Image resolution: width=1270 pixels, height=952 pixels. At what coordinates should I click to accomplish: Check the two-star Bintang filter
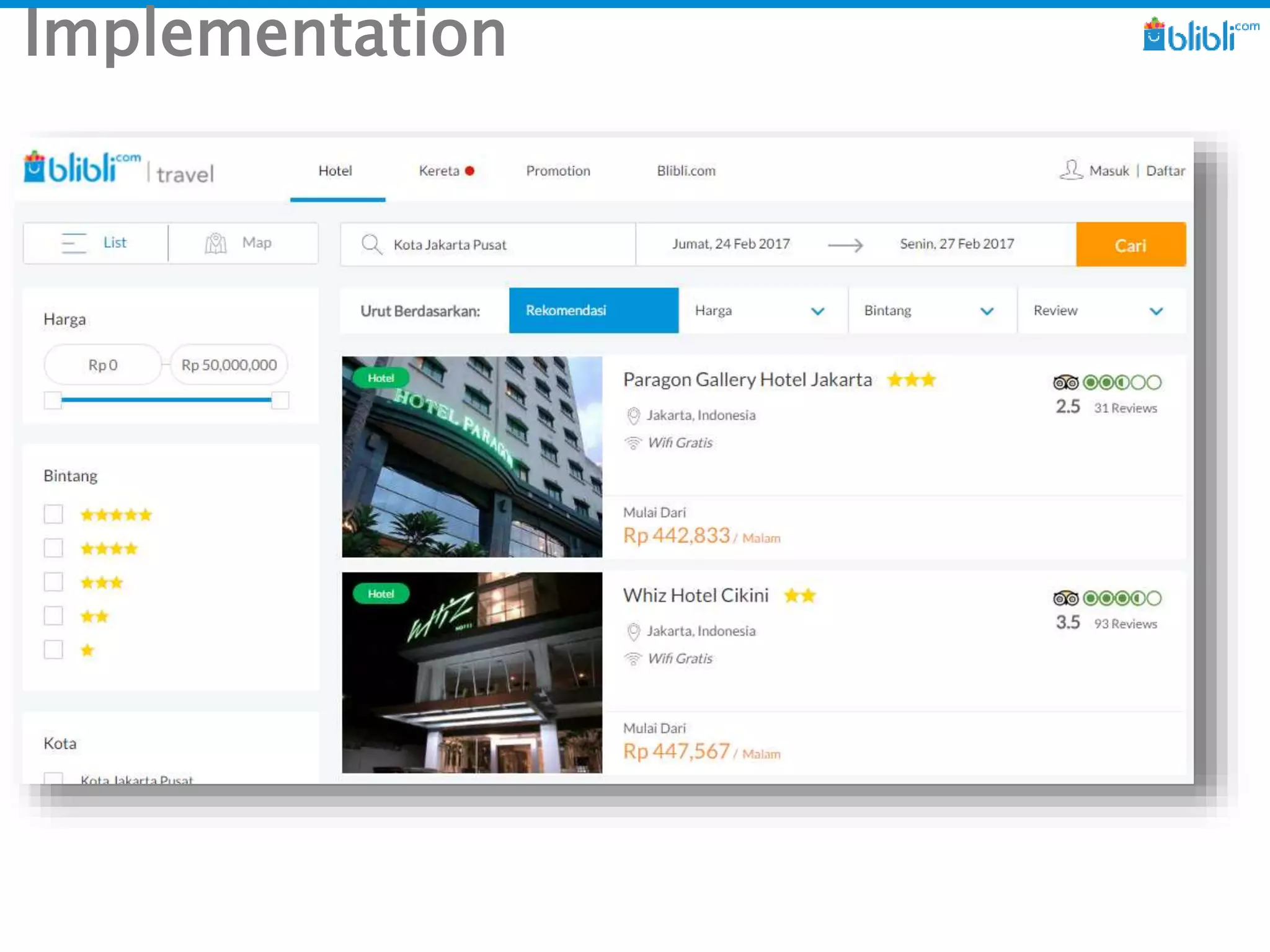(53, 616)
